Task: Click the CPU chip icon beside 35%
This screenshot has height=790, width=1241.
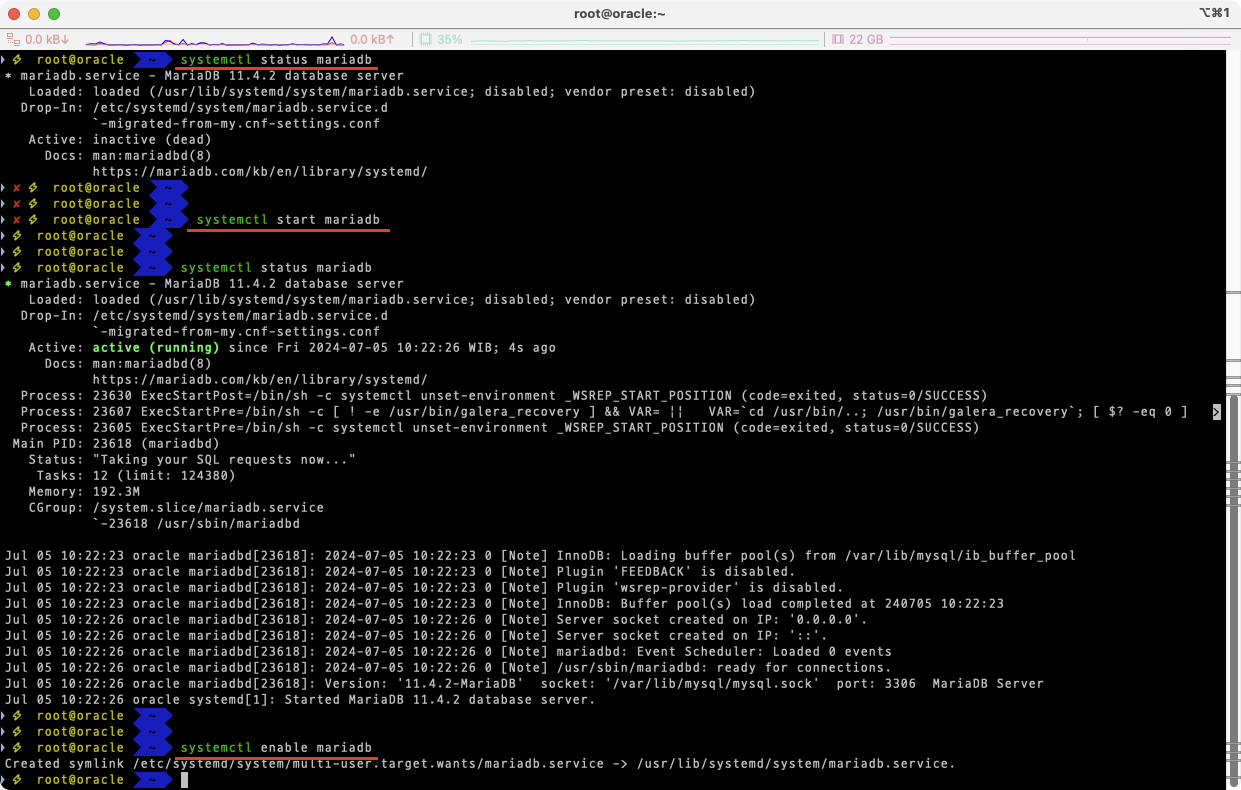Action: 426,39
